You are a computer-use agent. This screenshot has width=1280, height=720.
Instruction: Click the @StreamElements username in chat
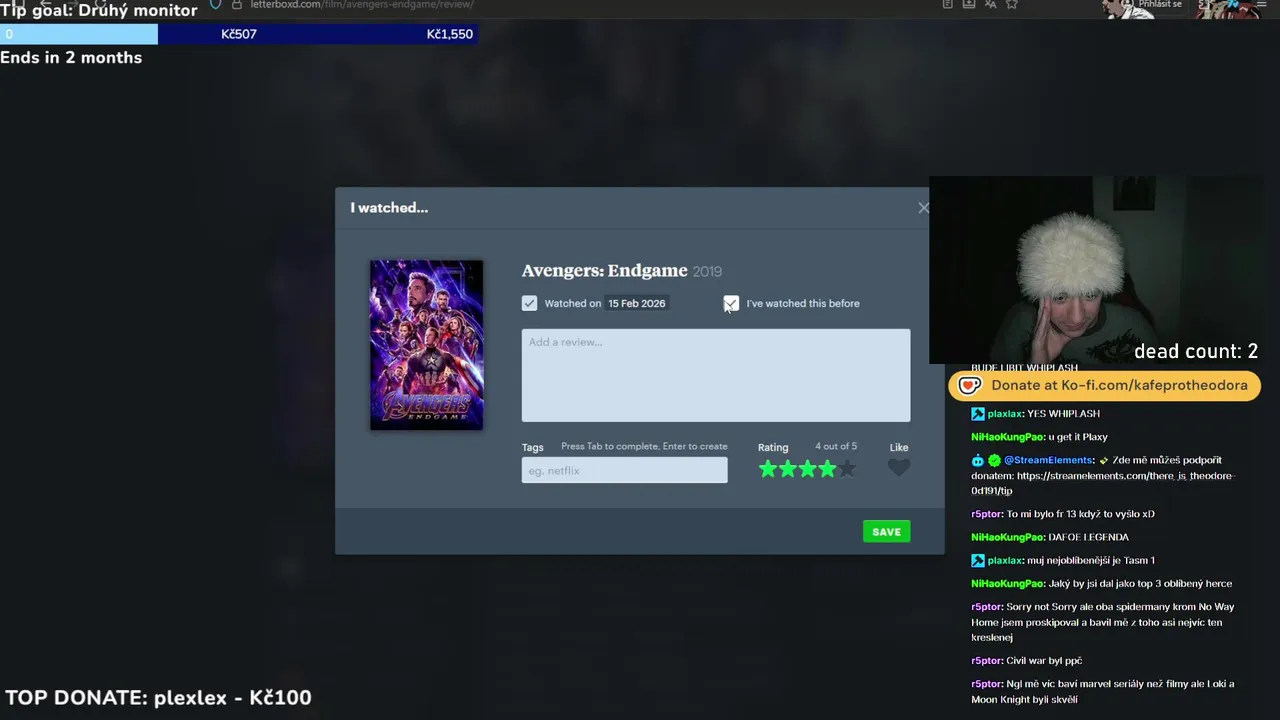click(x=1050, y=461)
